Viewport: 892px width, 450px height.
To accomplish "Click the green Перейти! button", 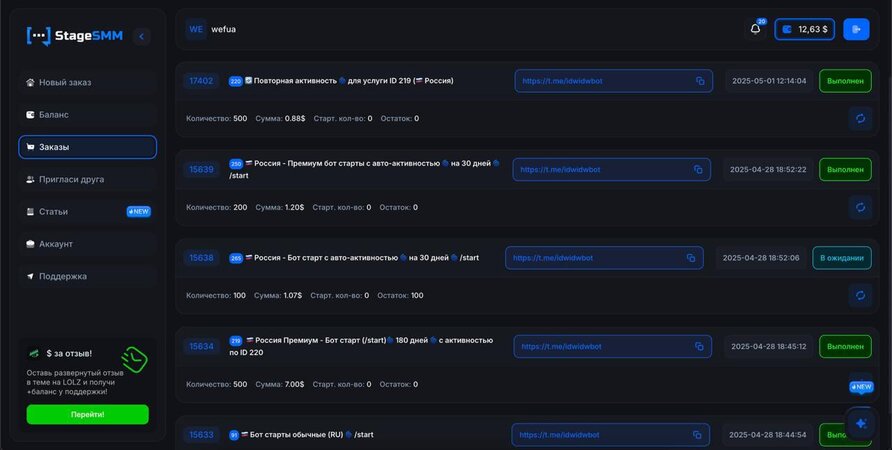I will pos(87,414).
